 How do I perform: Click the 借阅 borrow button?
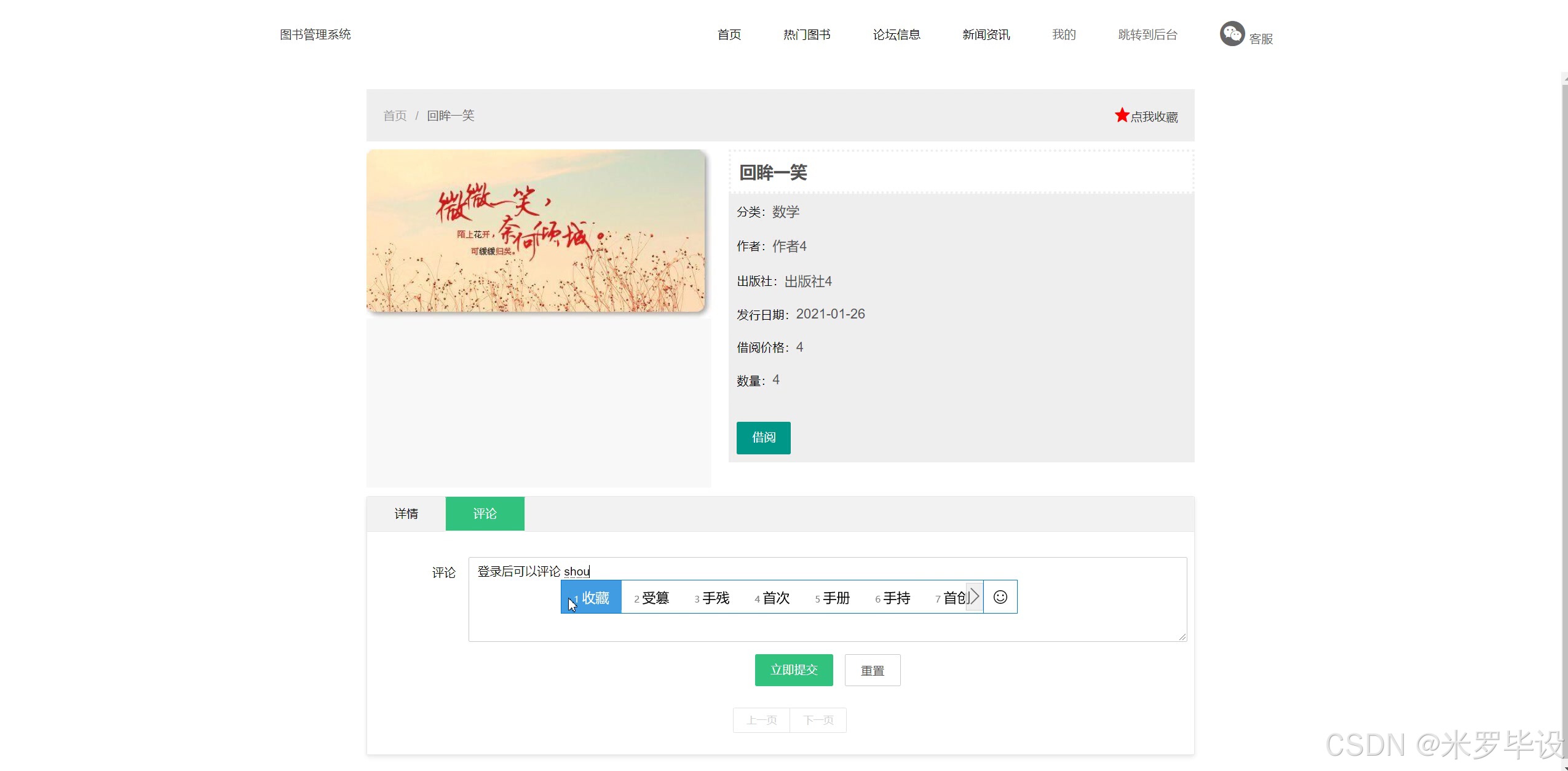coord(763,438)
